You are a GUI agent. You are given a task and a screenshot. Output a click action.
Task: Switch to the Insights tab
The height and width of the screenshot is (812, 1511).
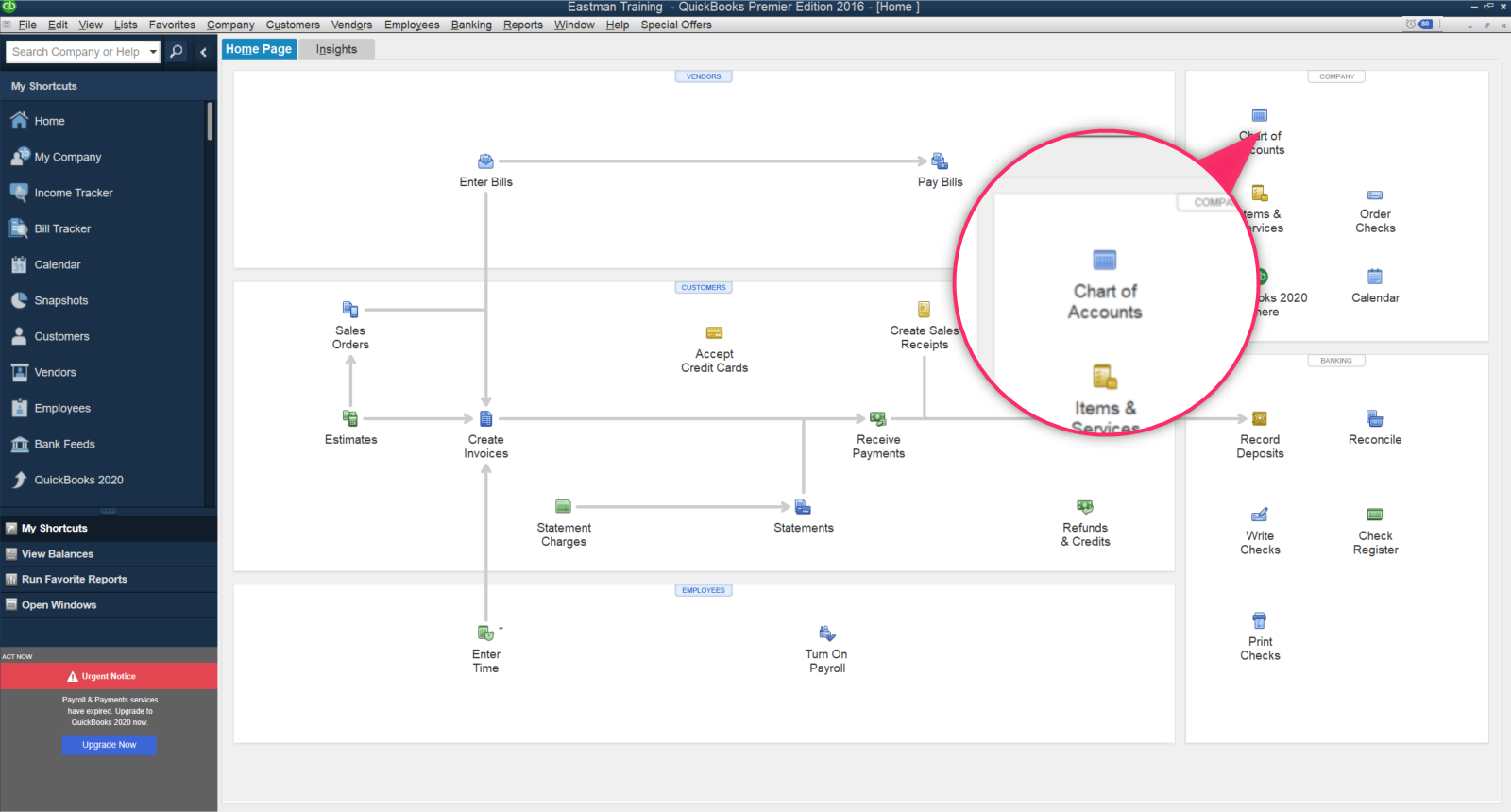tap(336, 49)
